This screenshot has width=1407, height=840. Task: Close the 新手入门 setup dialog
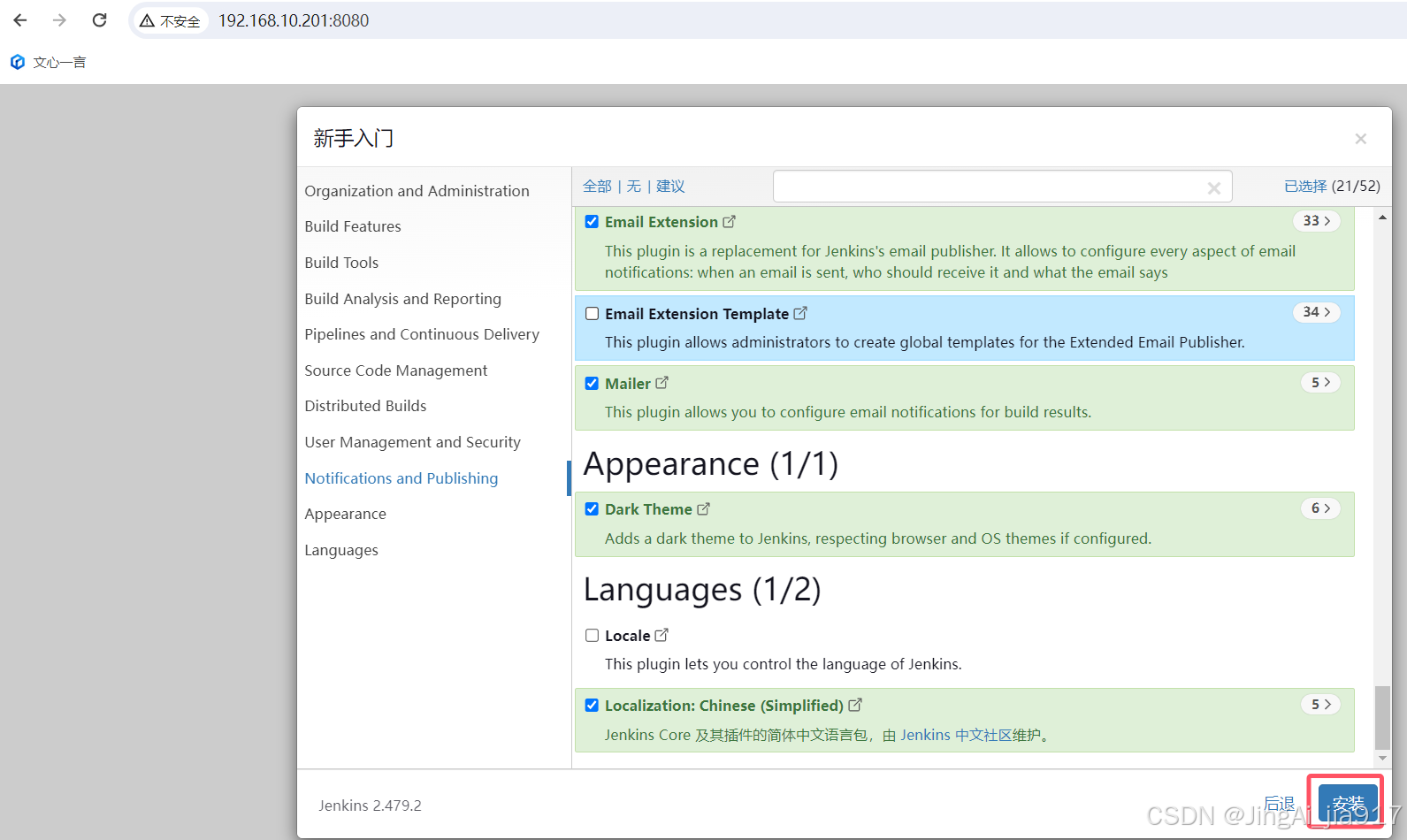click(x=1360, y=139)
